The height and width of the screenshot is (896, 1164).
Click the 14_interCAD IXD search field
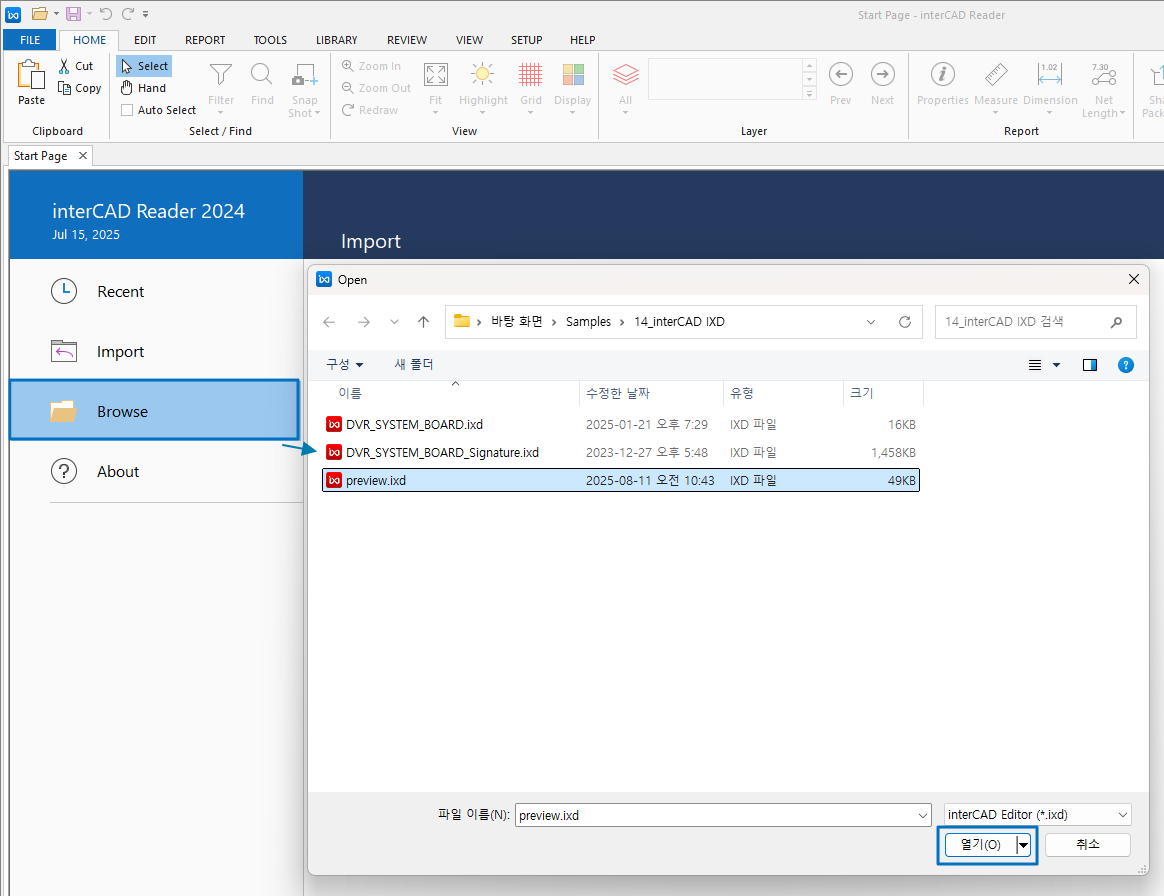point(1036,321)
